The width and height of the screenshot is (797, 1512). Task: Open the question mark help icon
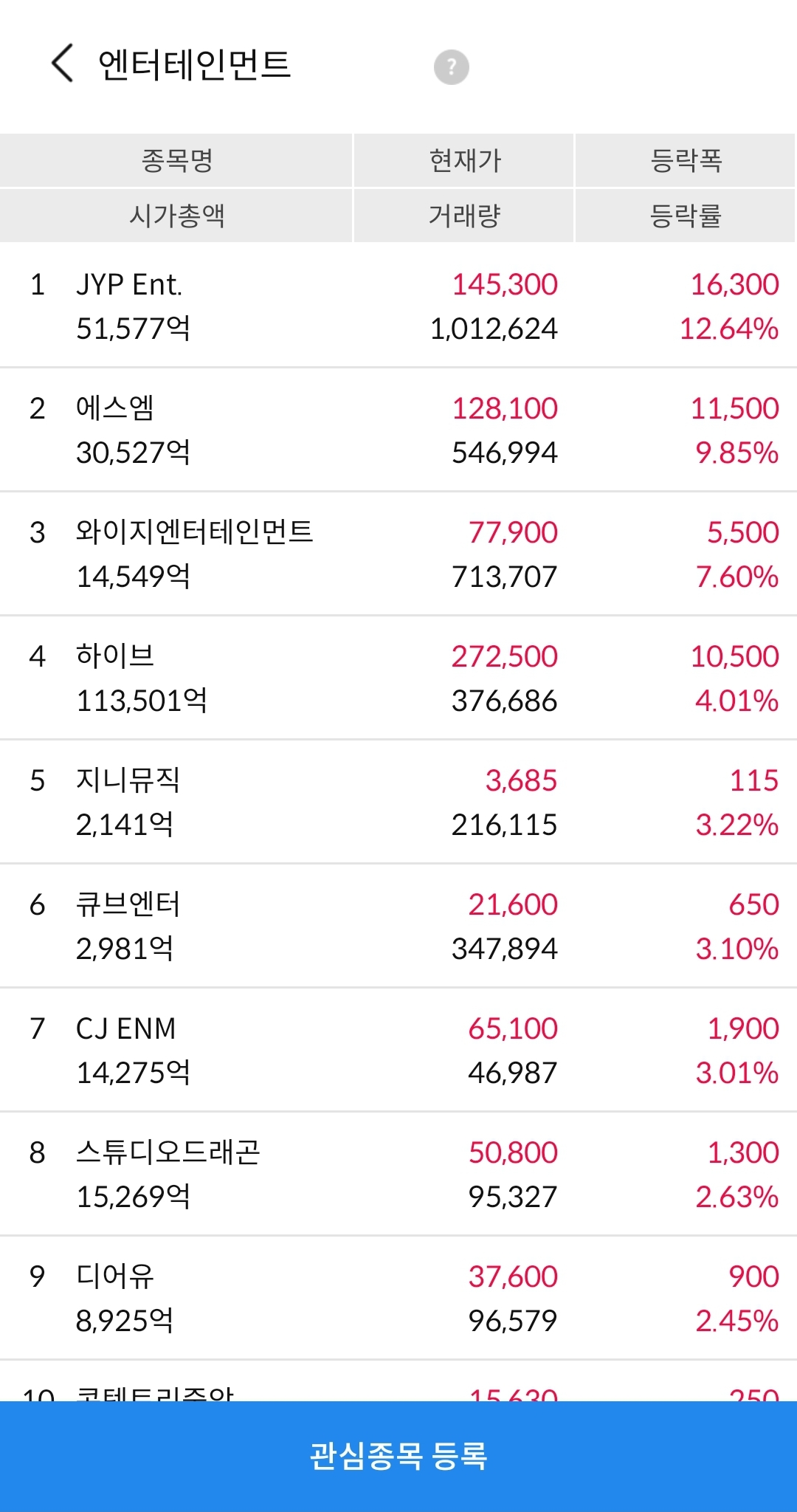click(451, 67)
